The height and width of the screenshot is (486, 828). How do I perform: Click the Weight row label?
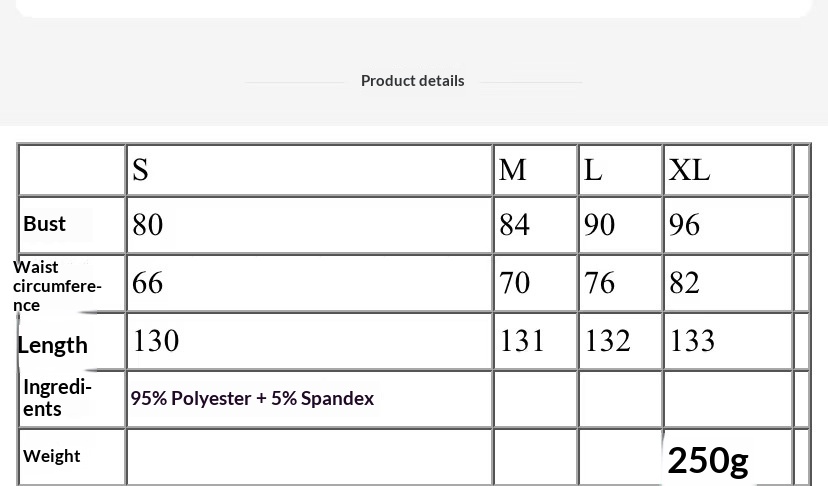[52, 456]
